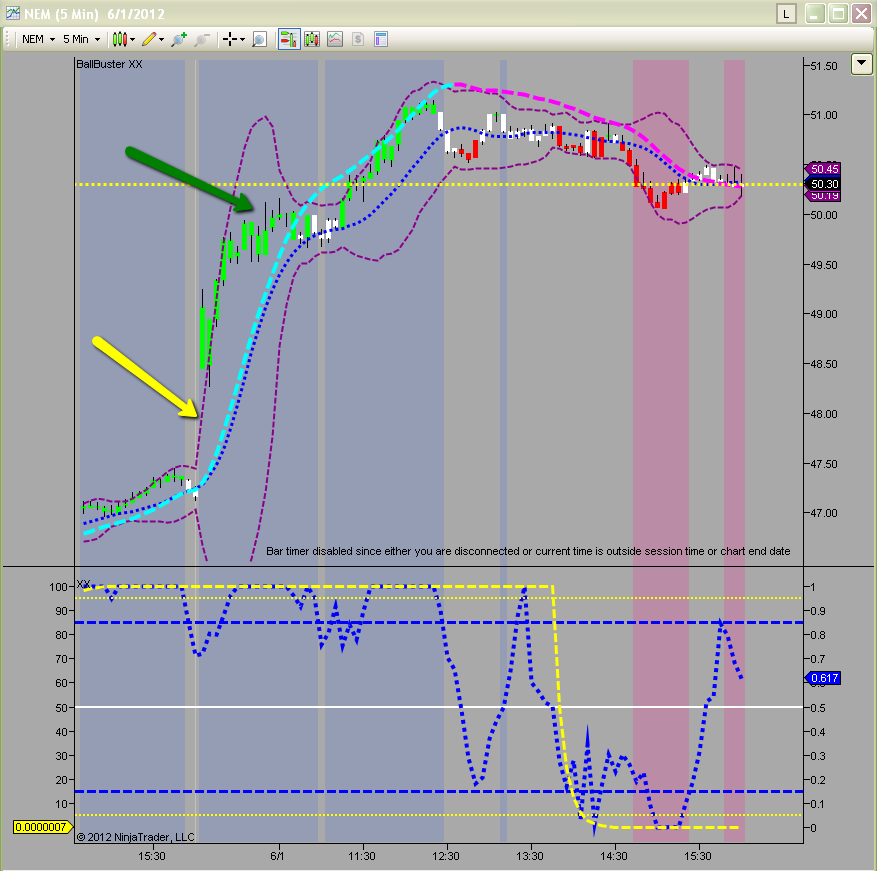This screenshot has height=871, width=877.
Task: Click the zoom in magnifier icon
Action: pos(179,39)
